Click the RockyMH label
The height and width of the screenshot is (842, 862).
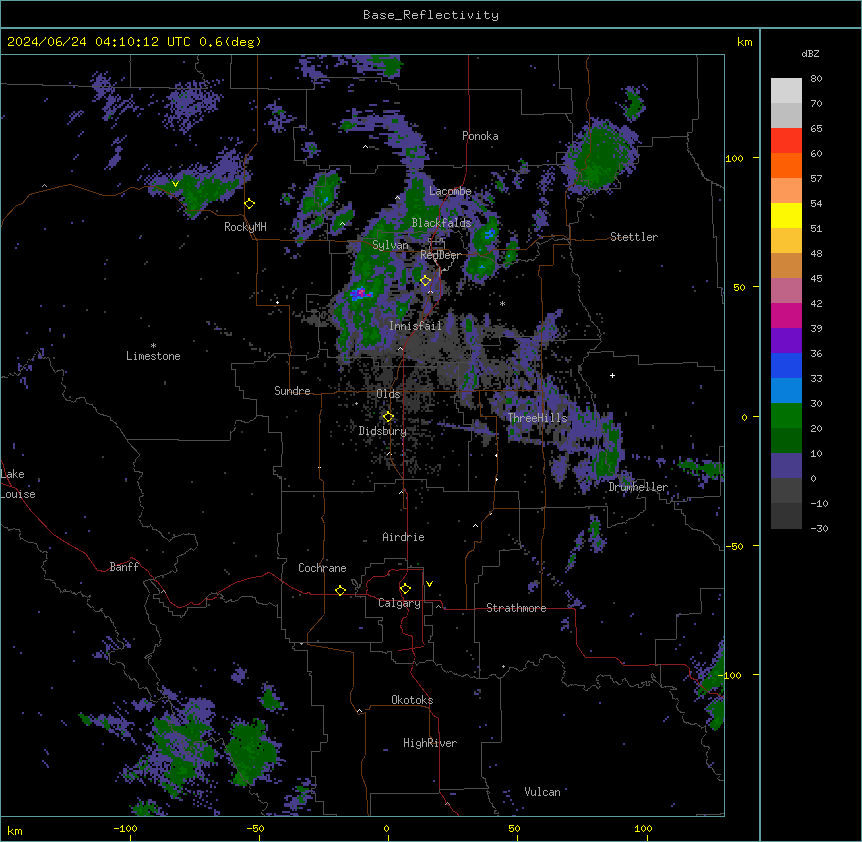click(245, 227)
